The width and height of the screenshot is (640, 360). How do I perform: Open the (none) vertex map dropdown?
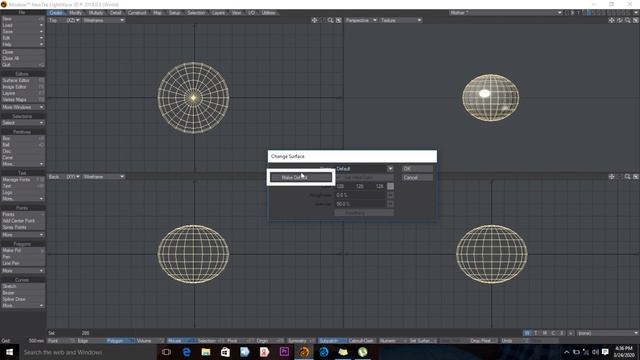point(608,333)
